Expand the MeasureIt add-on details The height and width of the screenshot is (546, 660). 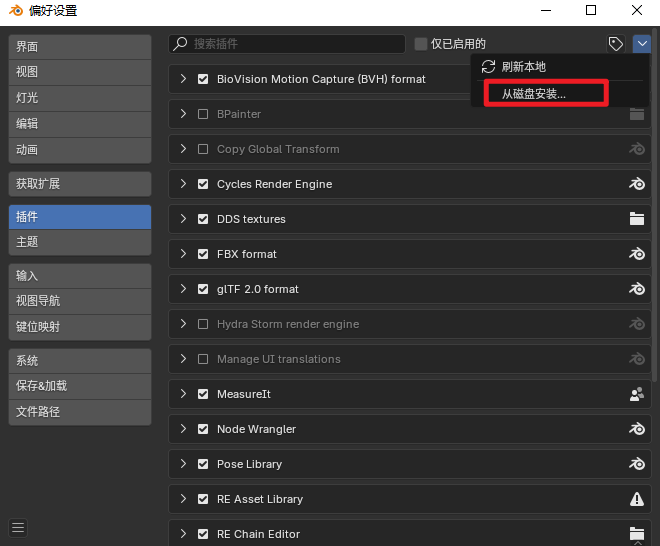click(183, 394)
